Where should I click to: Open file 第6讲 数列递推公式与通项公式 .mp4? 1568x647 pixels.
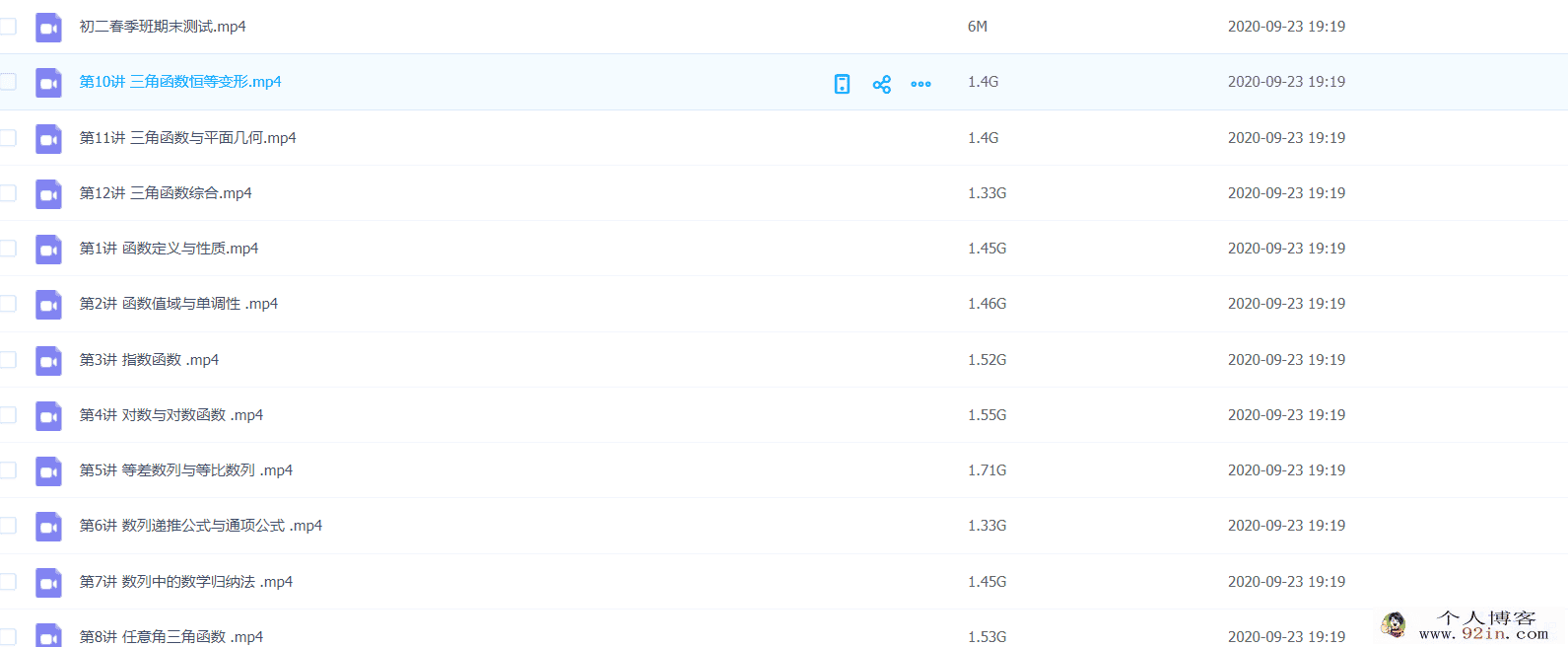tap(201, 526)
